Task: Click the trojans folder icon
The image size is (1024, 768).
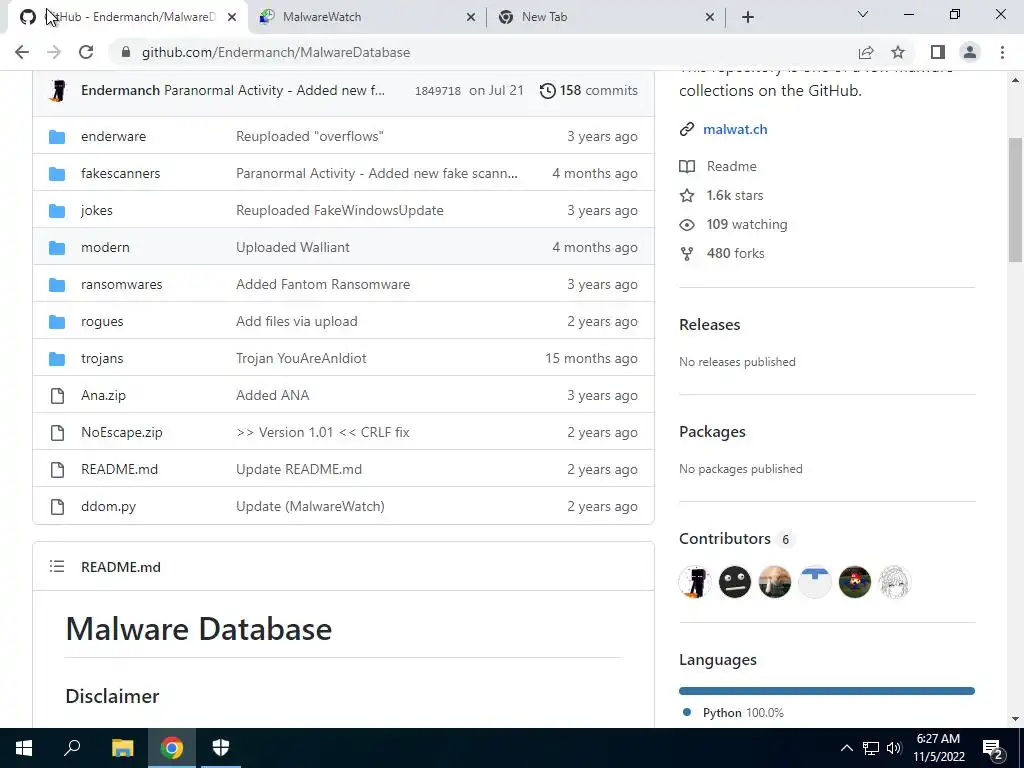Action: (57, 359)
